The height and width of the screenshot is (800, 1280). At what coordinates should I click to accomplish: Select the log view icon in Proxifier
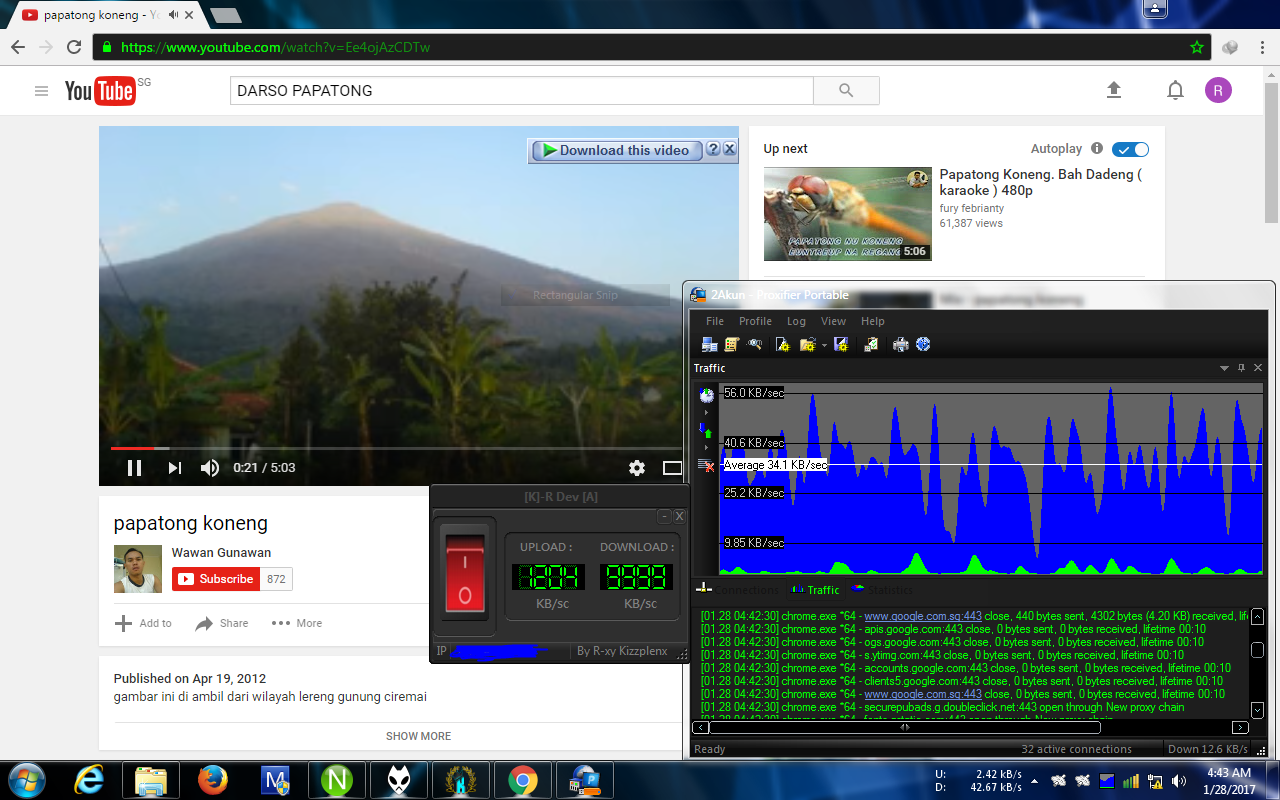coord(732,344)
